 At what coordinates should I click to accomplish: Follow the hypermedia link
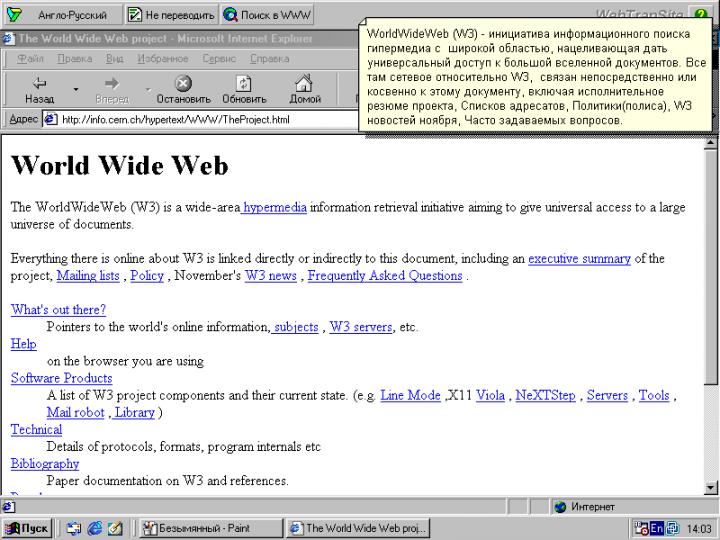pos(274,208)
